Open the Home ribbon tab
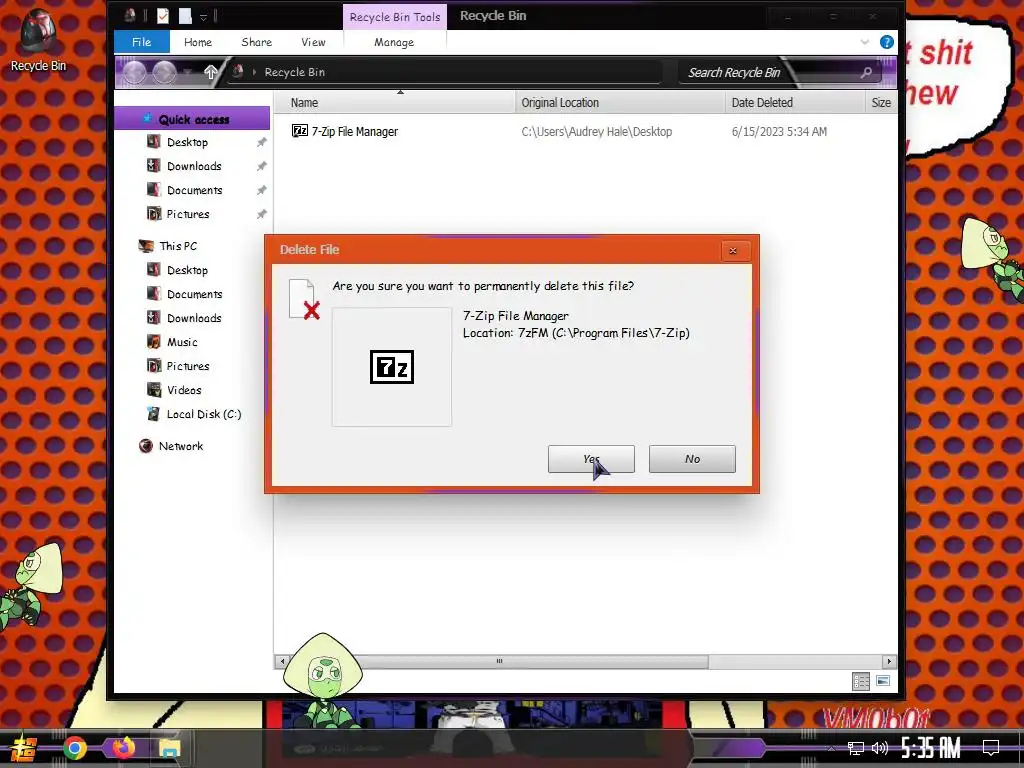1024x768 pixels. [x=198, y=42]
